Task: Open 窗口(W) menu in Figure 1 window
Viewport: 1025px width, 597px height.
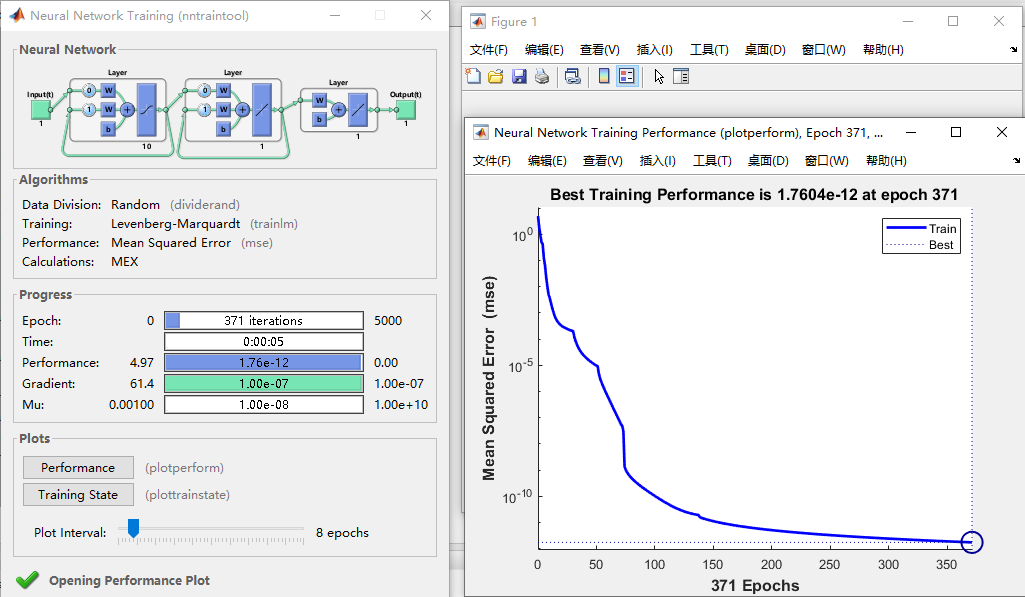Action: pos(824,50)
